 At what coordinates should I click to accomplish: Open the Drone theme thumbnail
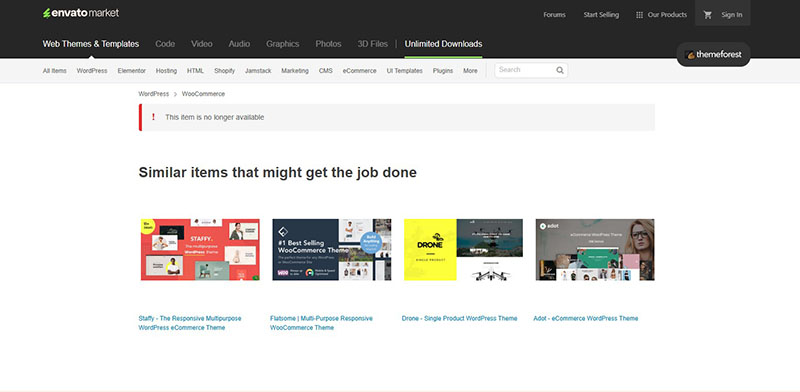(463, 250)
